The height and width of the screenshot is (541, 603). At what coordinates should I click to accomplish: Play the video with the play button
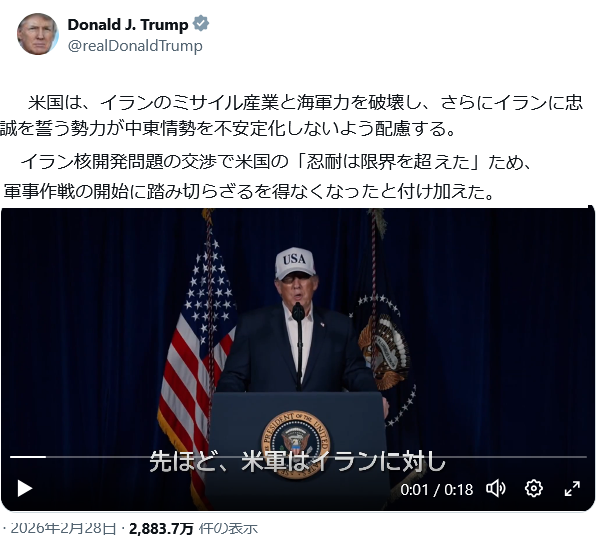coord(25,489)
